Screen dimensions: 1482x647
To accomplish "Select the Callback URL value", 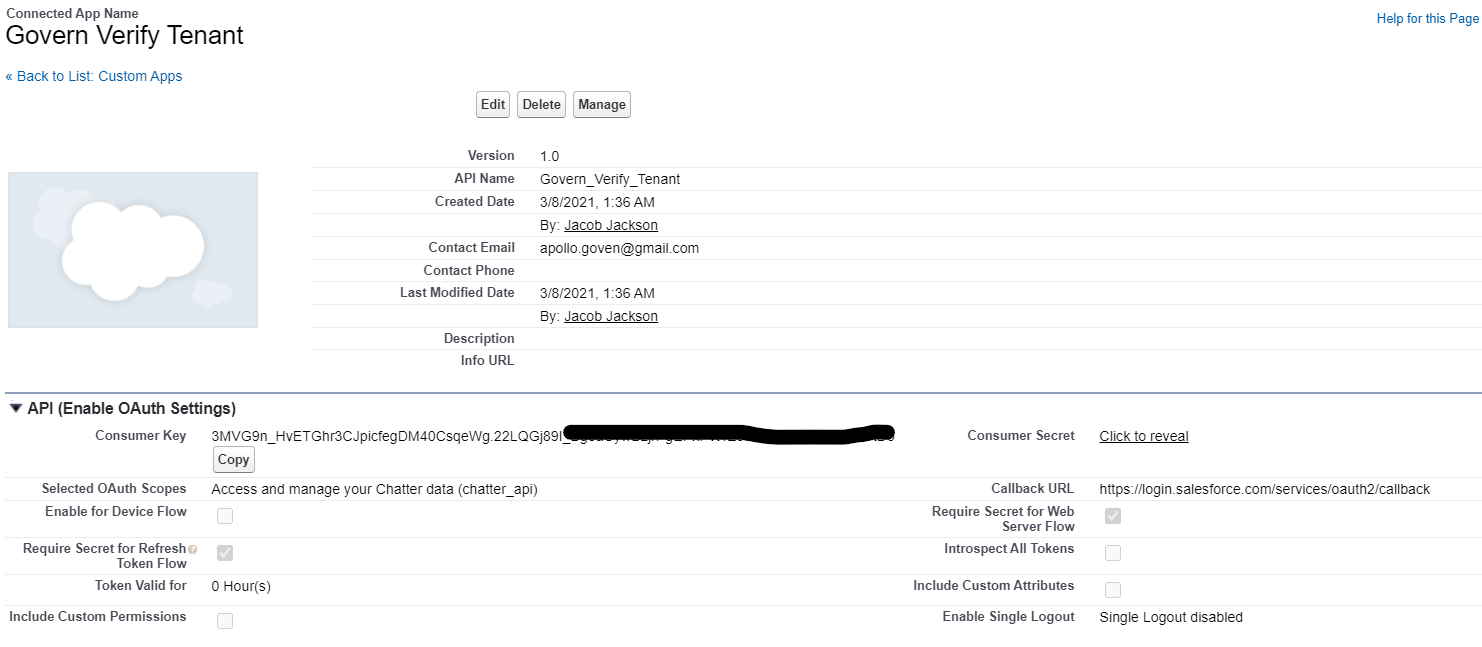I will [x=1265, y=489].
